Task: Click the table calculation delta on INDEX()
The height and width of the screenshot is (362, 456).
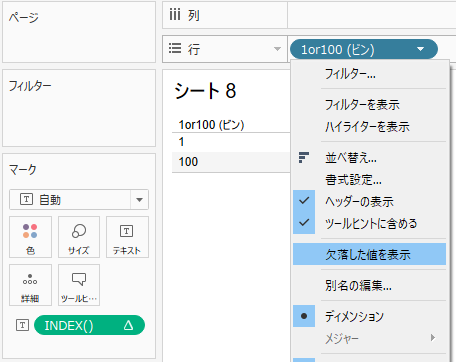Action: (128, 325)
